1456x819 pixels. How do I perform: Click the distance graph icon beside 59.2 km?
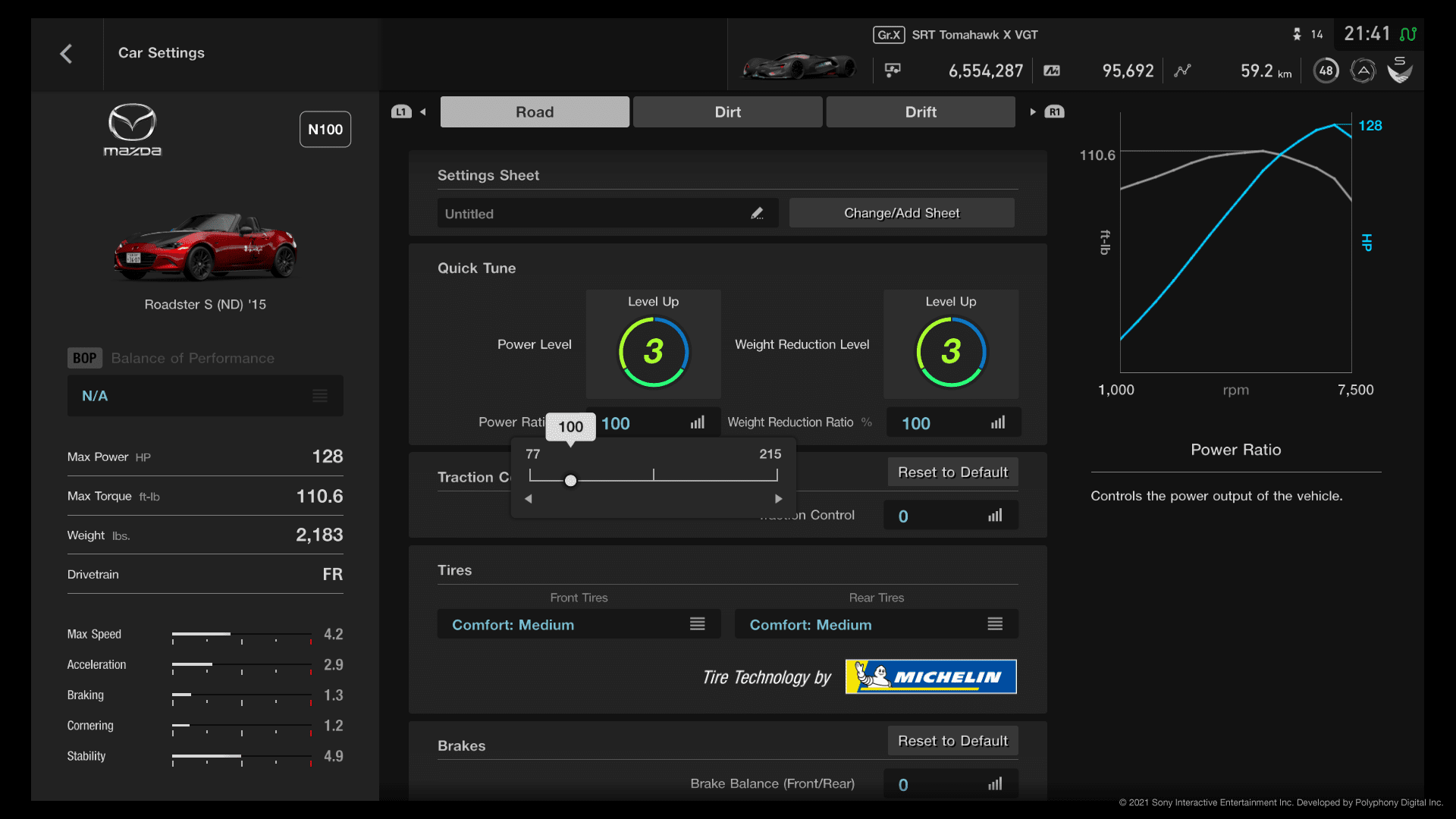(x=1182, y=71)
